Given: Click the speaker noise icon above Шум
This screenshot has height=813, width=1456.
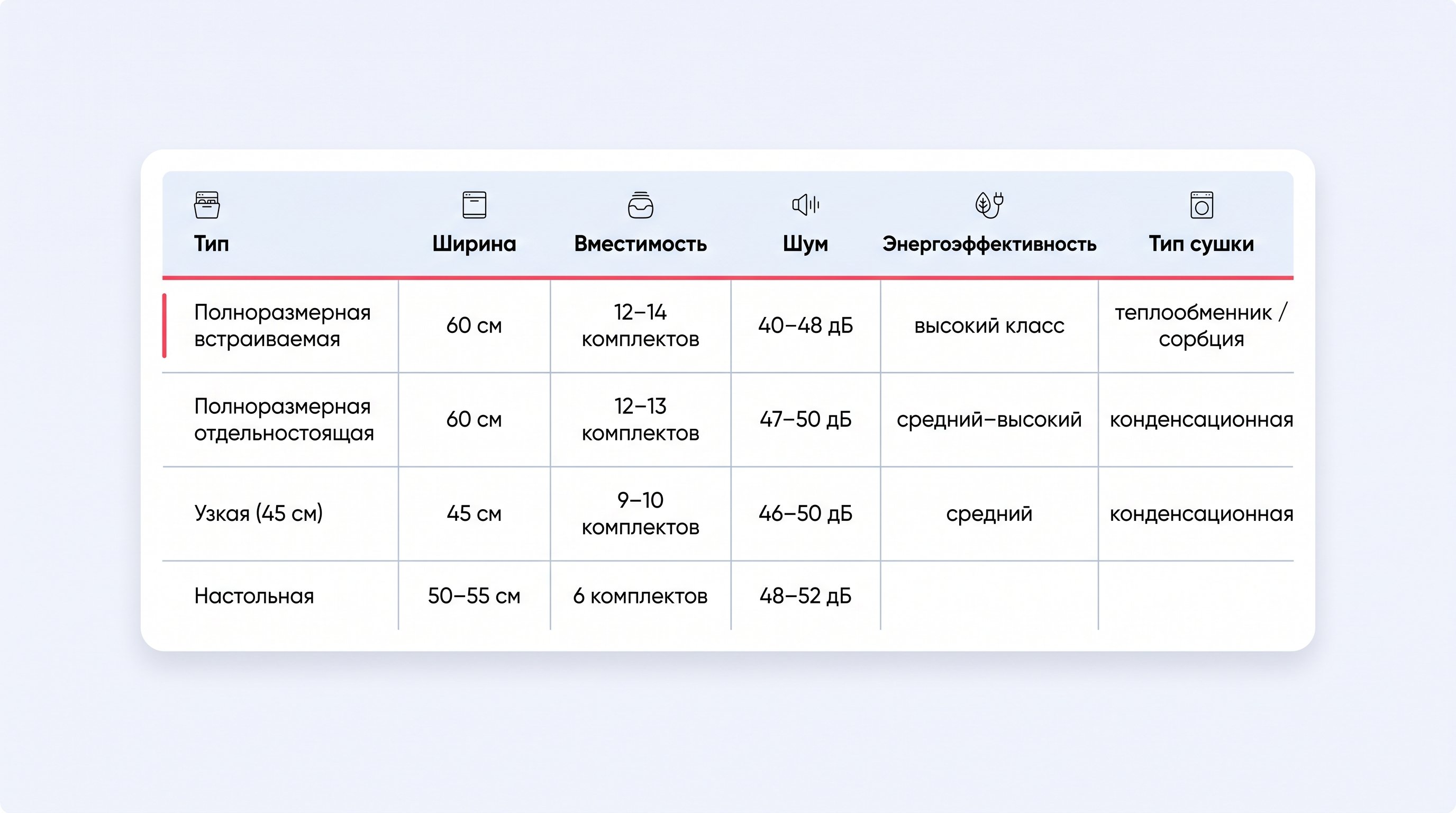Looking at the screenshot, I should tap(805, 205).
